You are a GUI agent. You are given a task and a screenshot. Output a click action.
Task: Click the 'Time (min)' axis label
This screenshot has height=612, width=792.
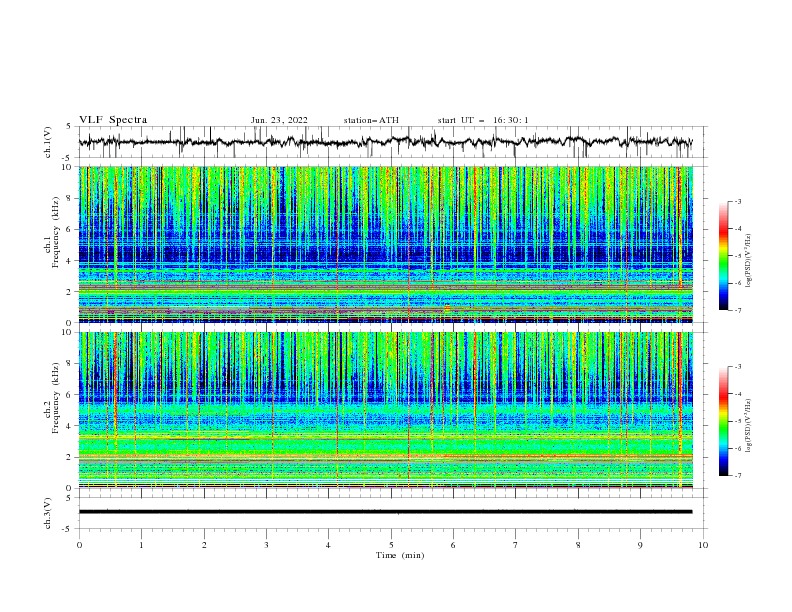400,555
